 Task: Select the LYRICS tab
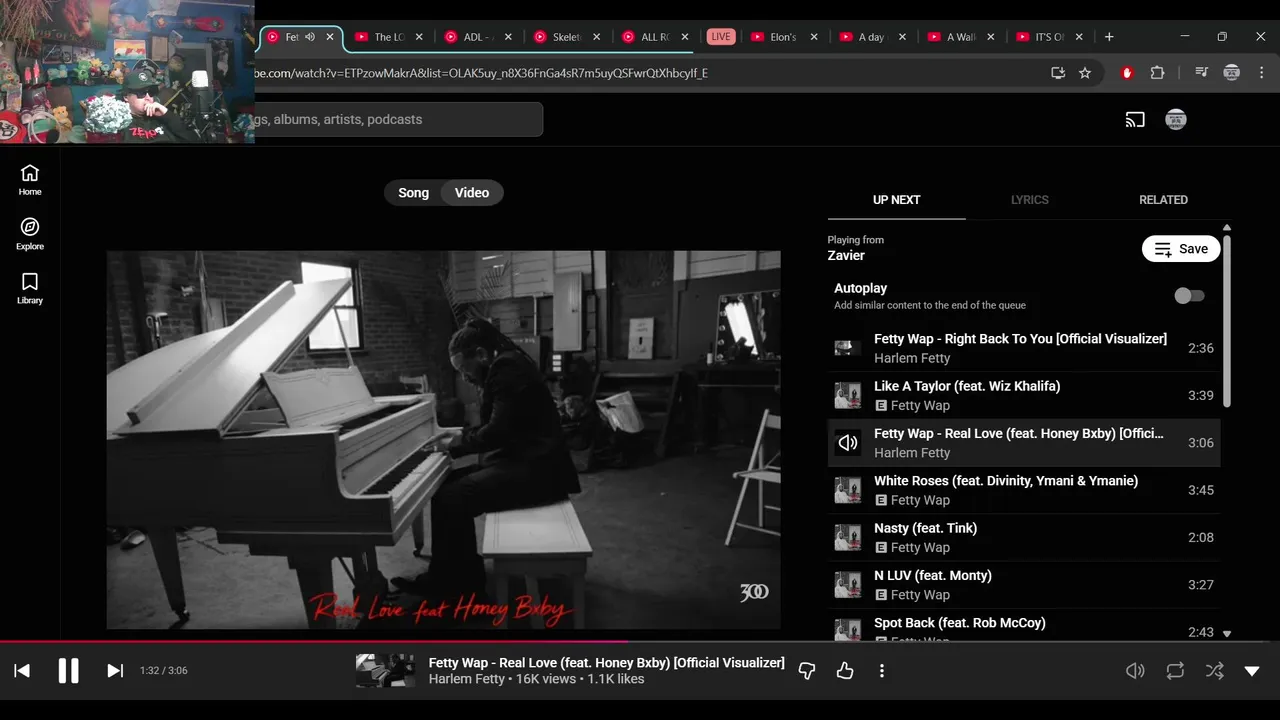(1029, 200)
